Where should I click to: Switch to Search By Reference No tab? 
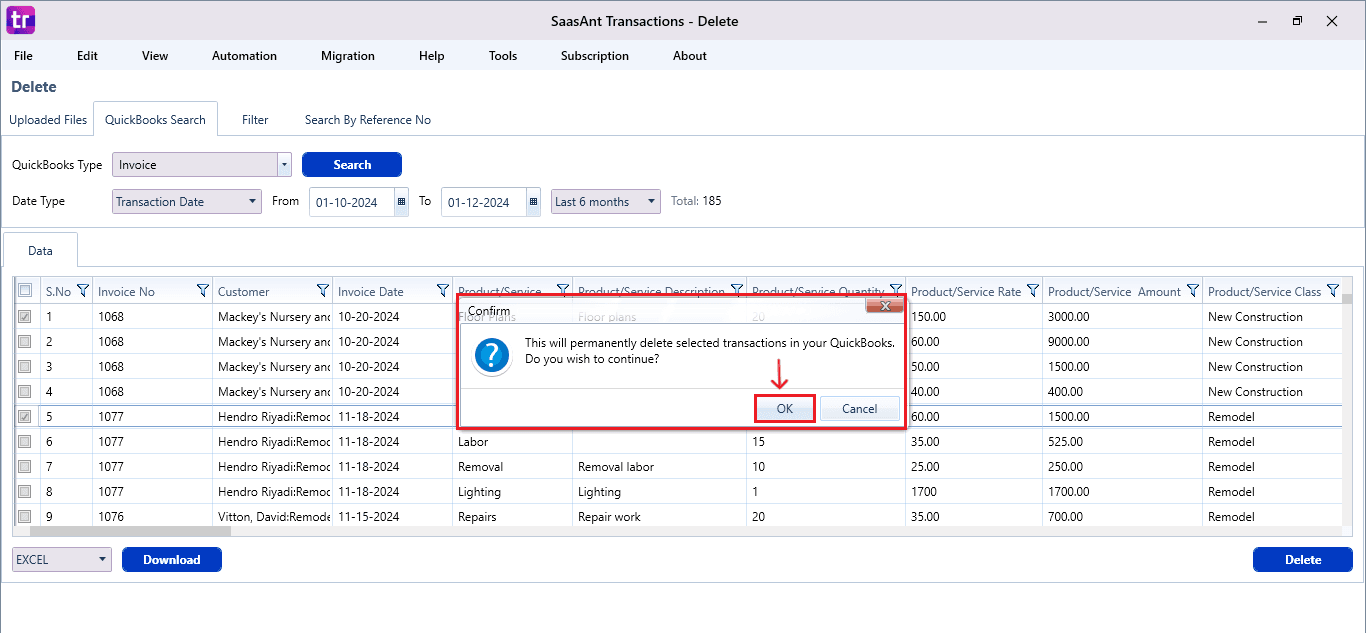pos(367,120)
